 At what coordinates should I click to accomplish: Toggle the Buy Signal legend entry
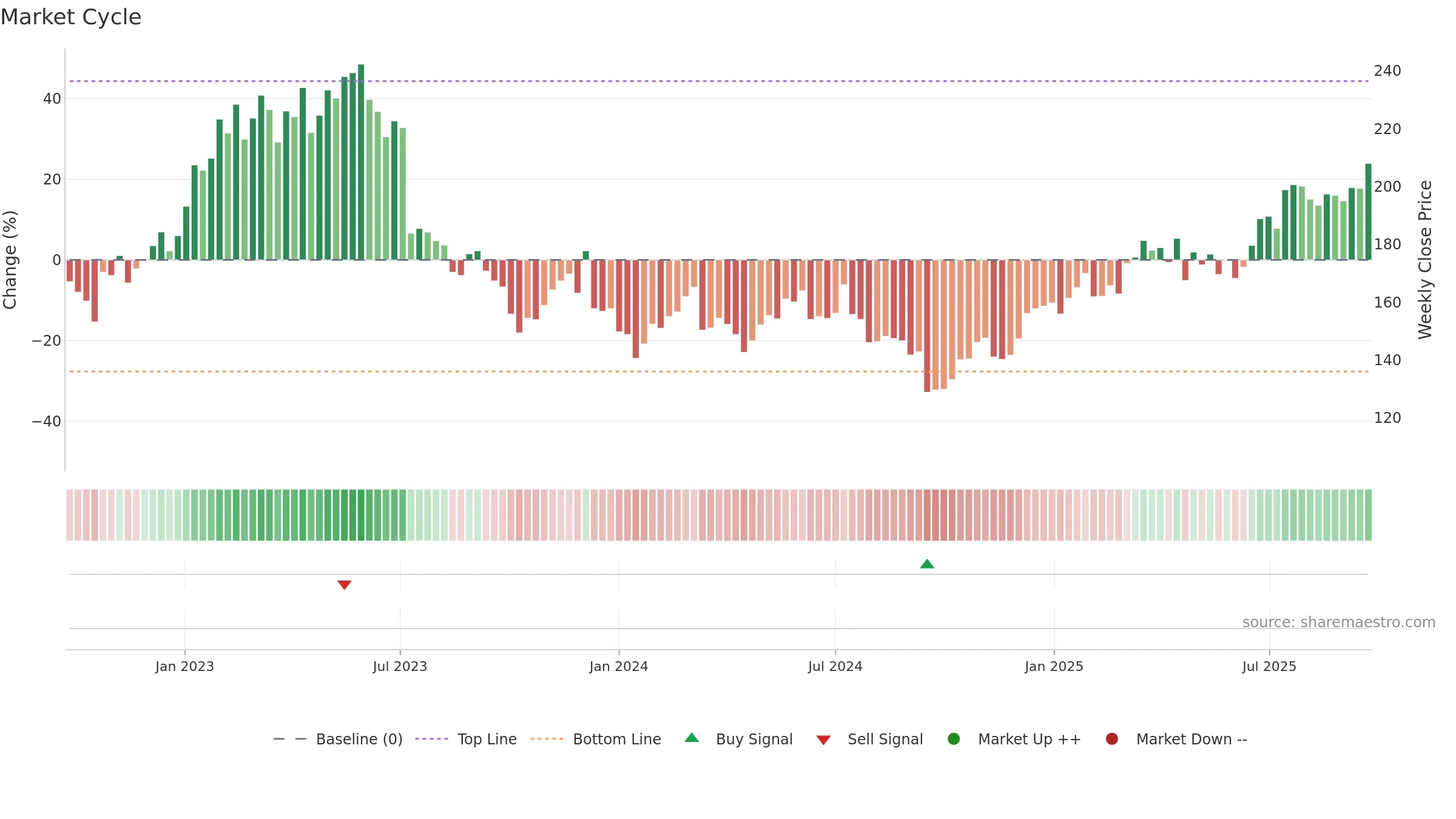coord(738,739)
